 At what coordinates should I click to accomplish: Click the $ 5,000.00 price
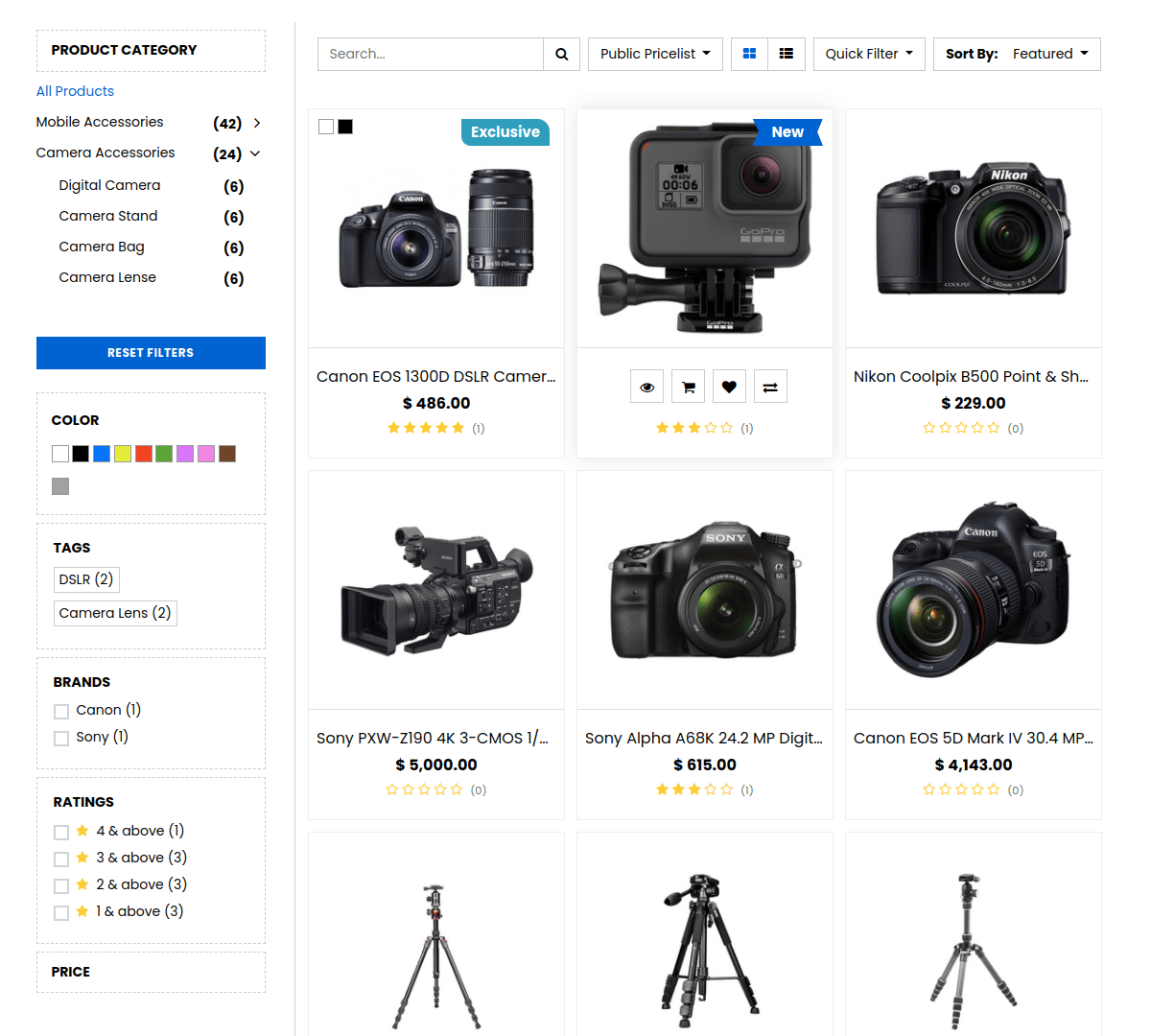[436, 765]
